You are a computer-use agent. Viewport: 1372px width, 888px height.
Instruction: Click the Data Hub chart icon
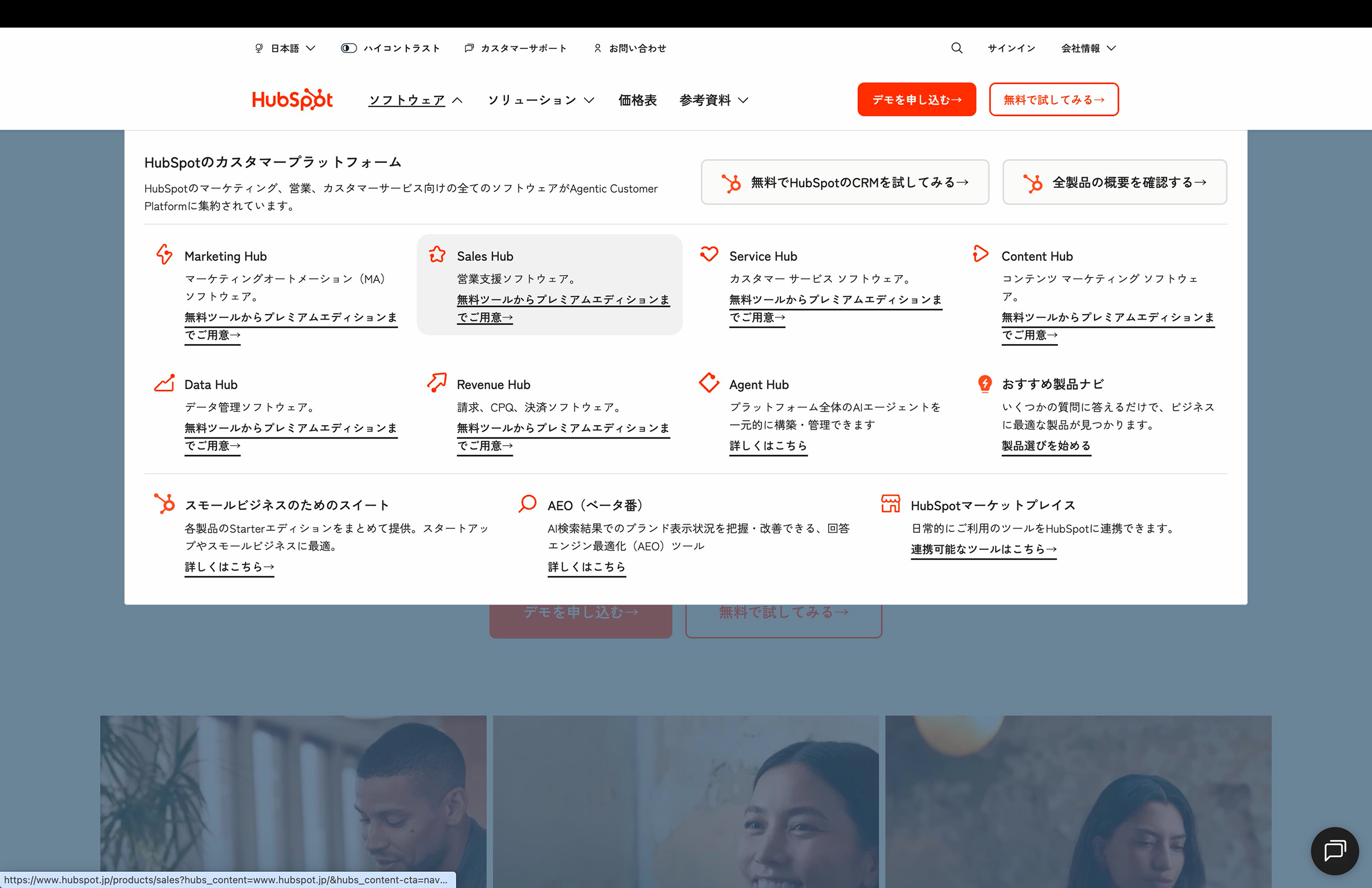[x=164, y=383]
